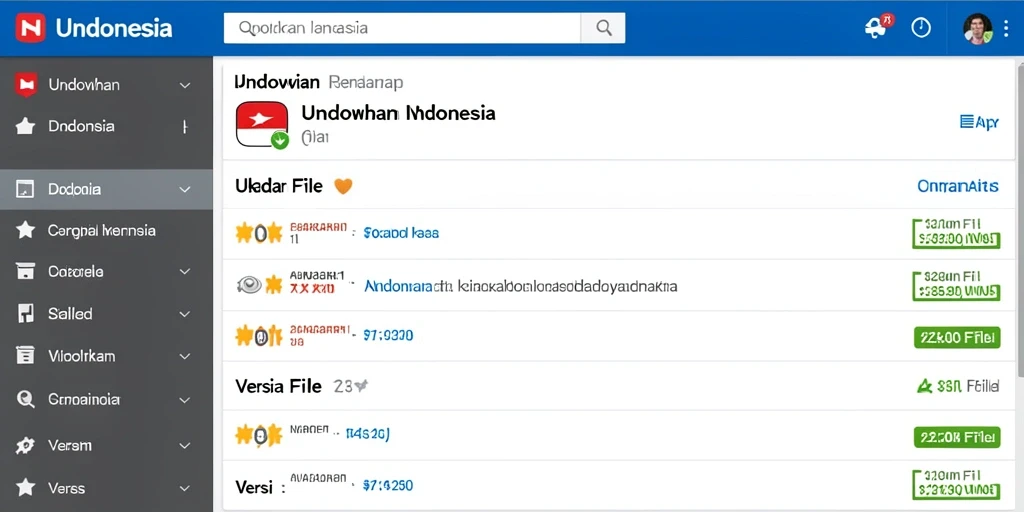This screenshot has height=512, width=1024.
Task: Click the list icon beside Vilootrkam
Action: click(25, 356)
